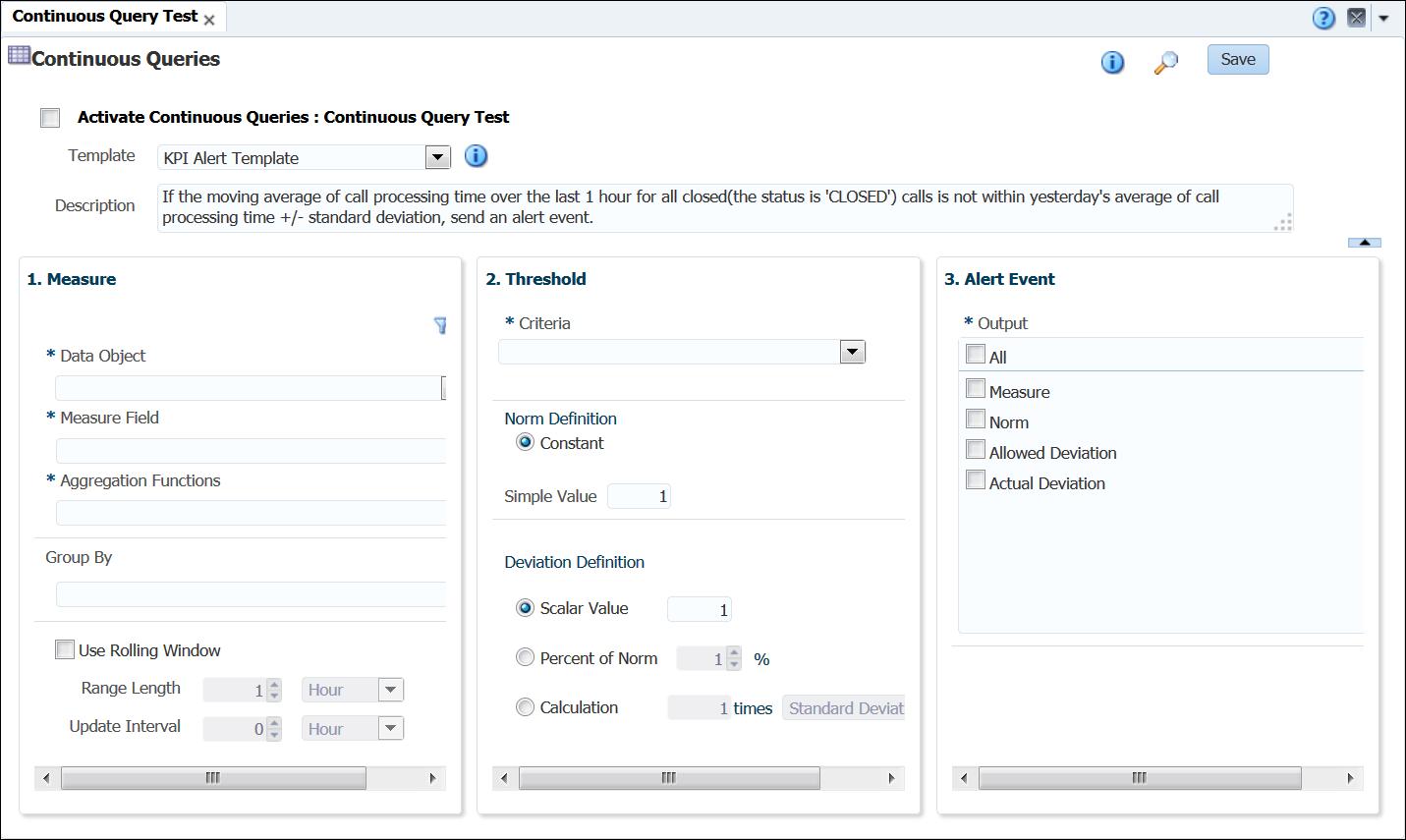Click the help question mark icon
Viewport: 1406px width, 840px height.
[x=1323, y=18]
